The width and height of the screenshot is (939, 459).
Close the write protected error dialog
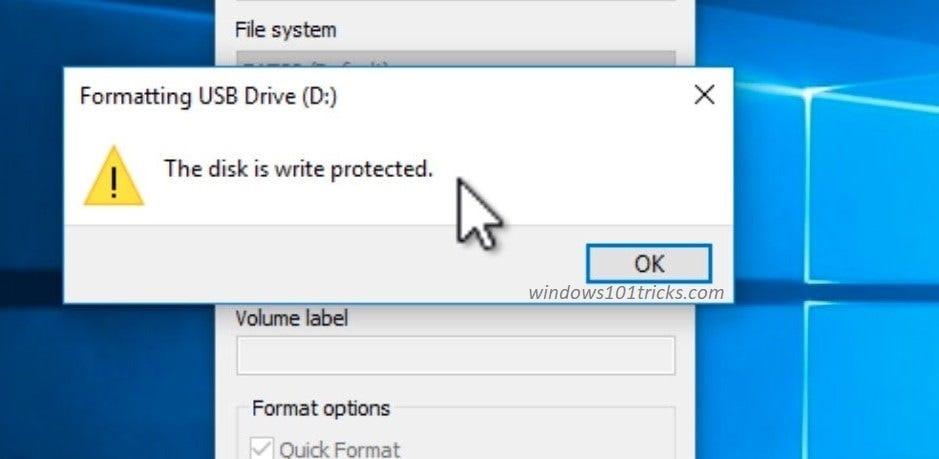704,96
